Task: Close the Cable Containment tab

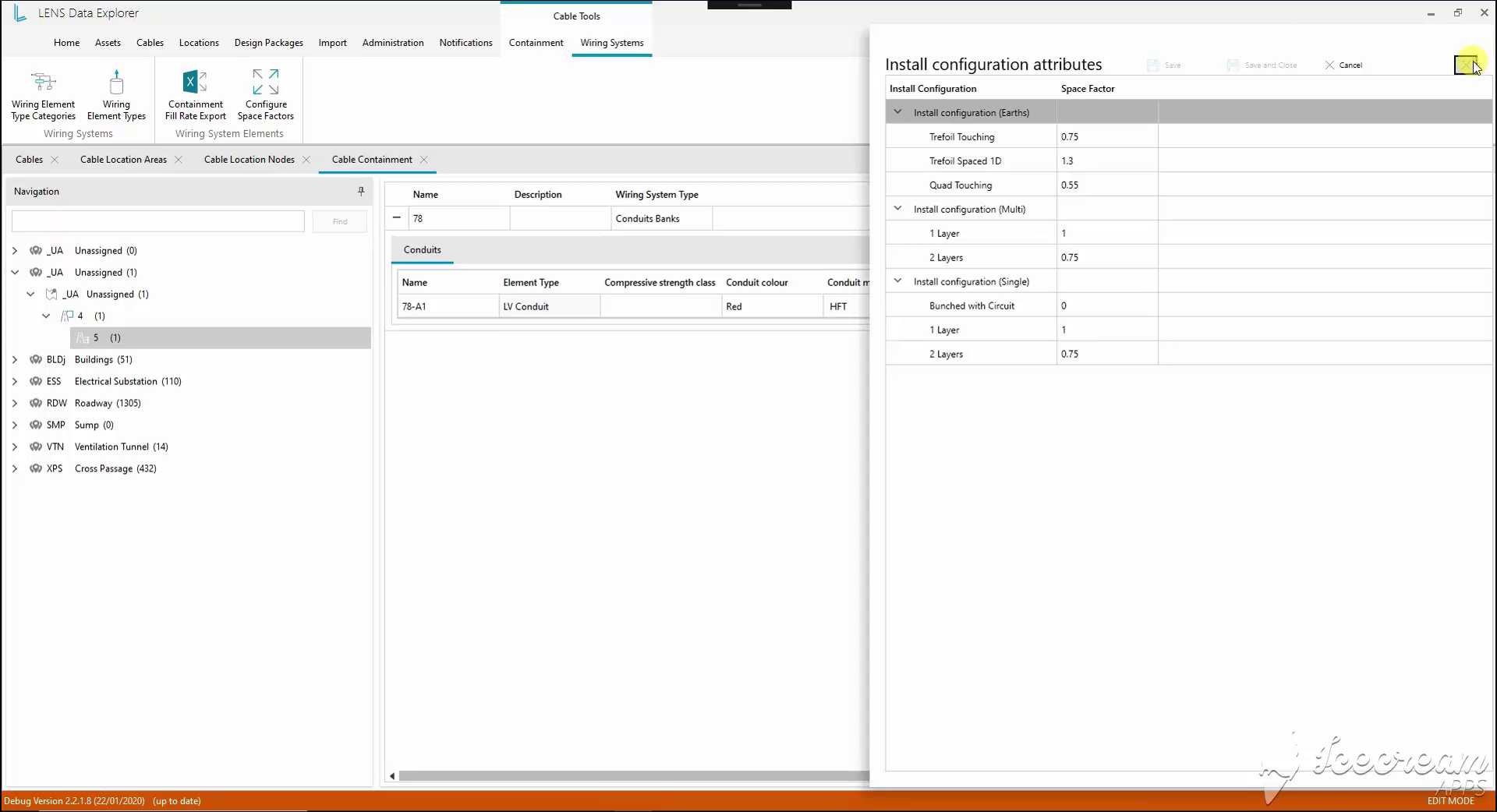Action: click(x=424, y=160)
